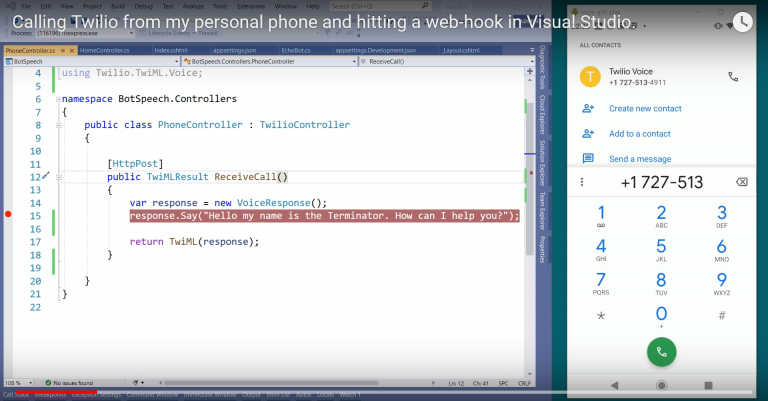Click the Create new contact person icon
This screenshot has height=401, width=768.
coord(588,108)
